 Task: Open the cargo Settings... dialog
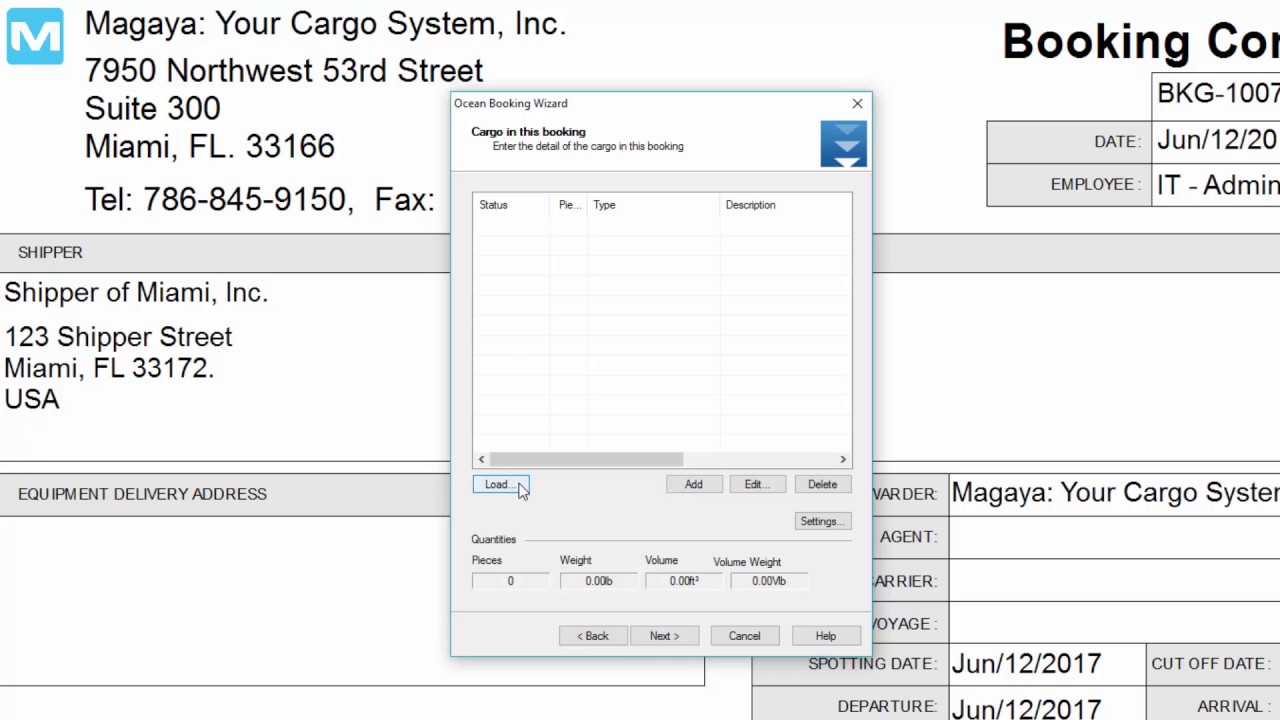pos(822,521)
